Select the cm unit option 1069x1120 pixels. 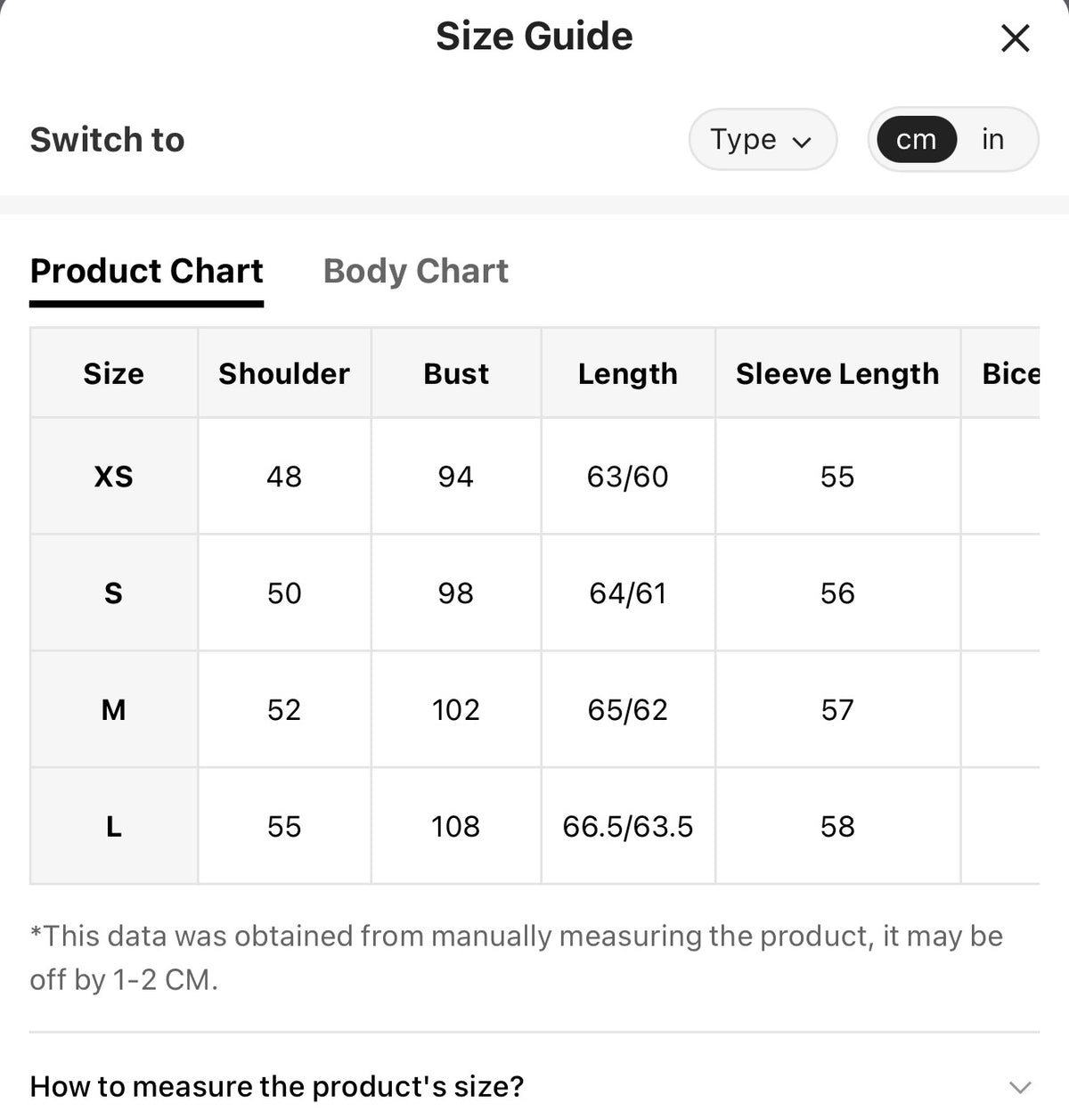(917, 139)
